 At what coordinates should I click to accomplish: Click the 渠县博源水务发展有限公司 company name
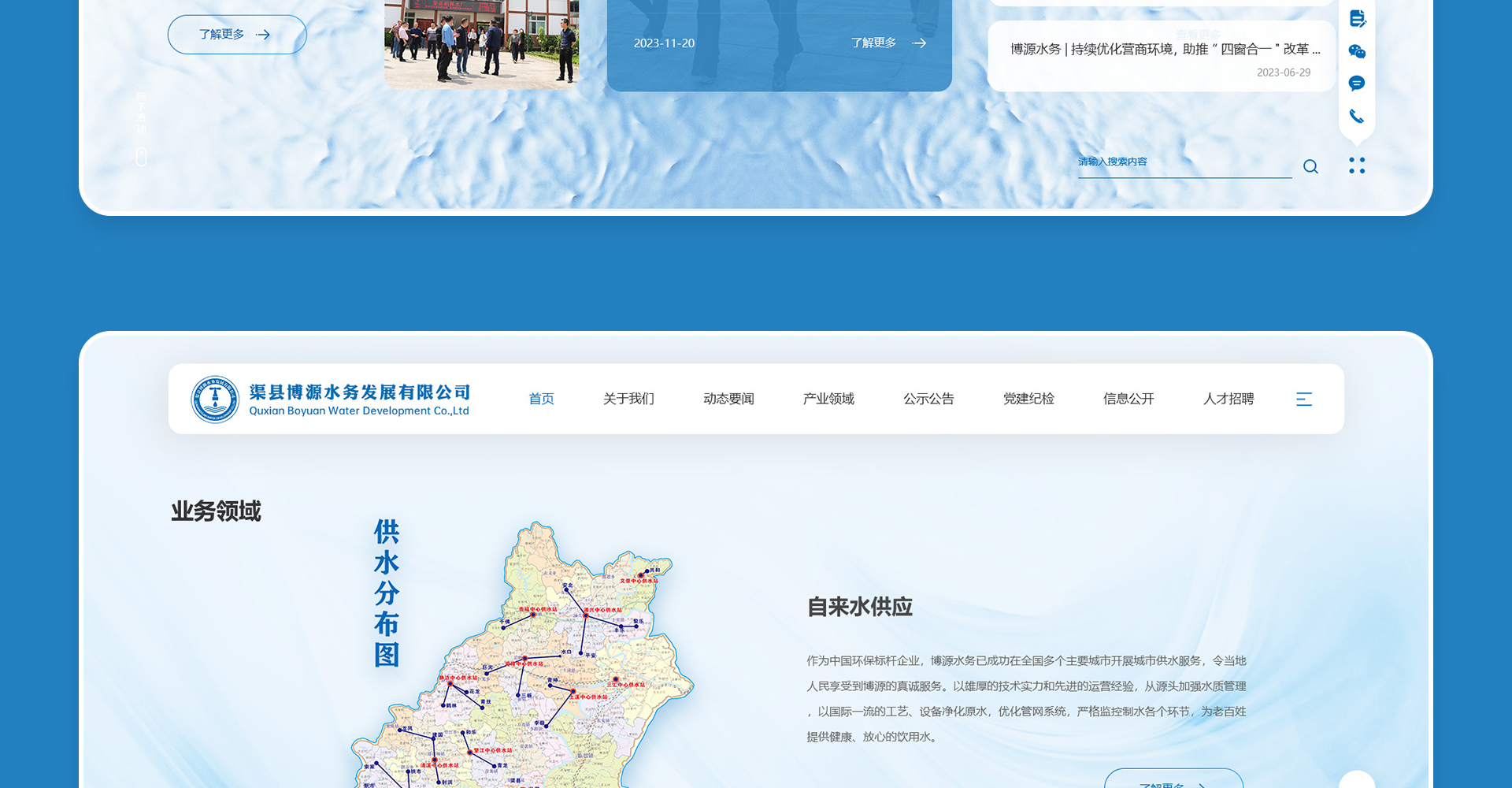point(360,392)
